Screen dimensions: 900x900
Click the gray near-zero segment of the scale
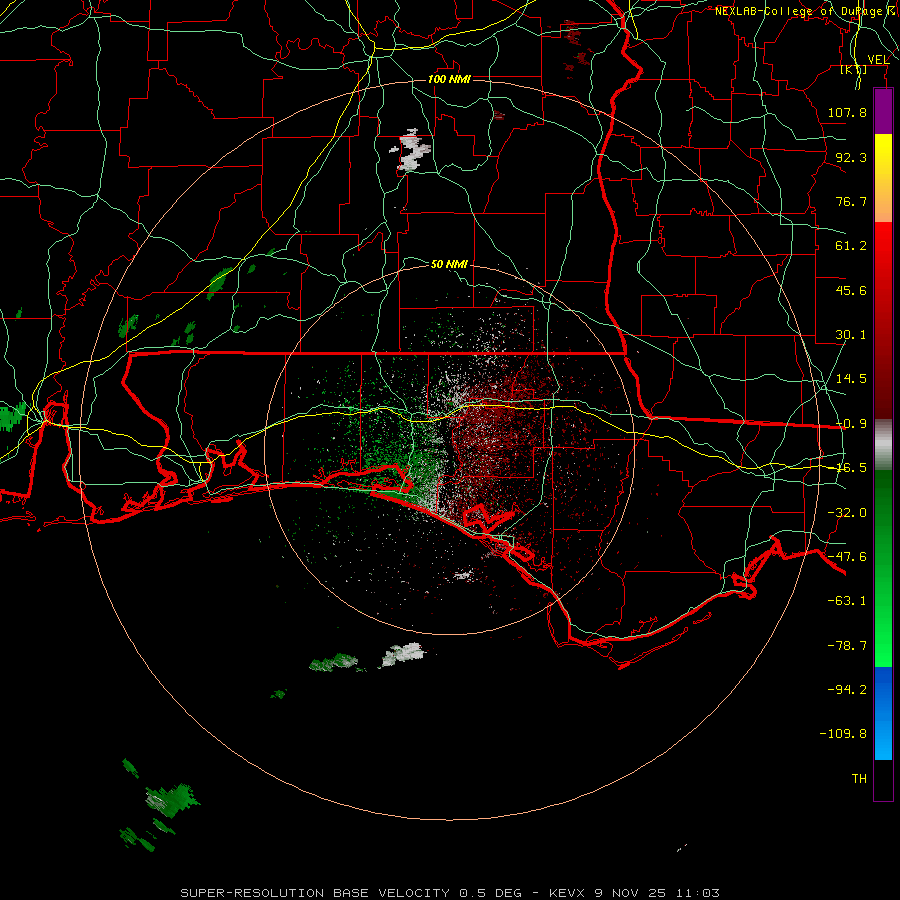883,445
